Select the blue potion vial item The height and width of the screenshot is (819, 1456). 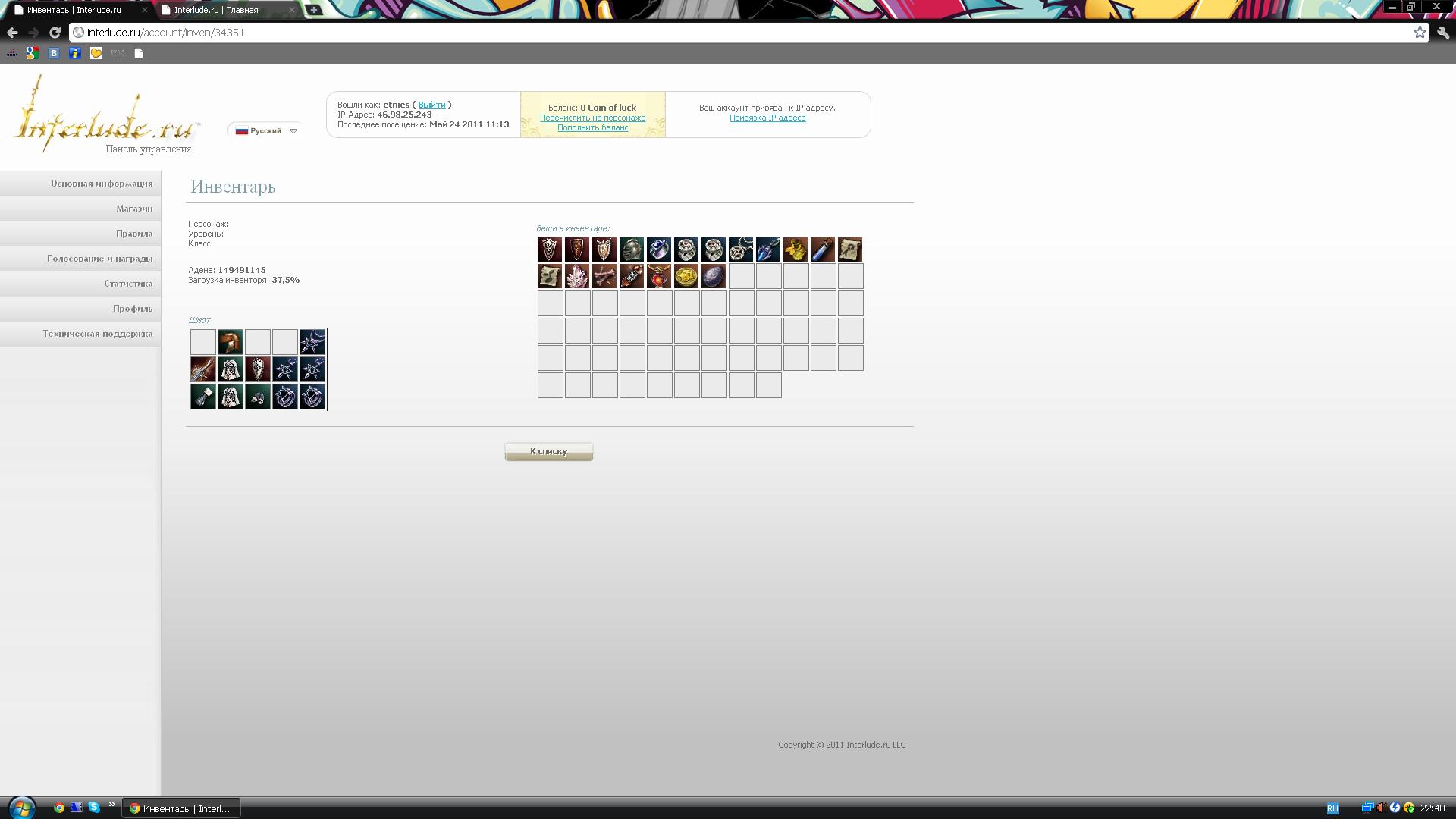[822, 249]
